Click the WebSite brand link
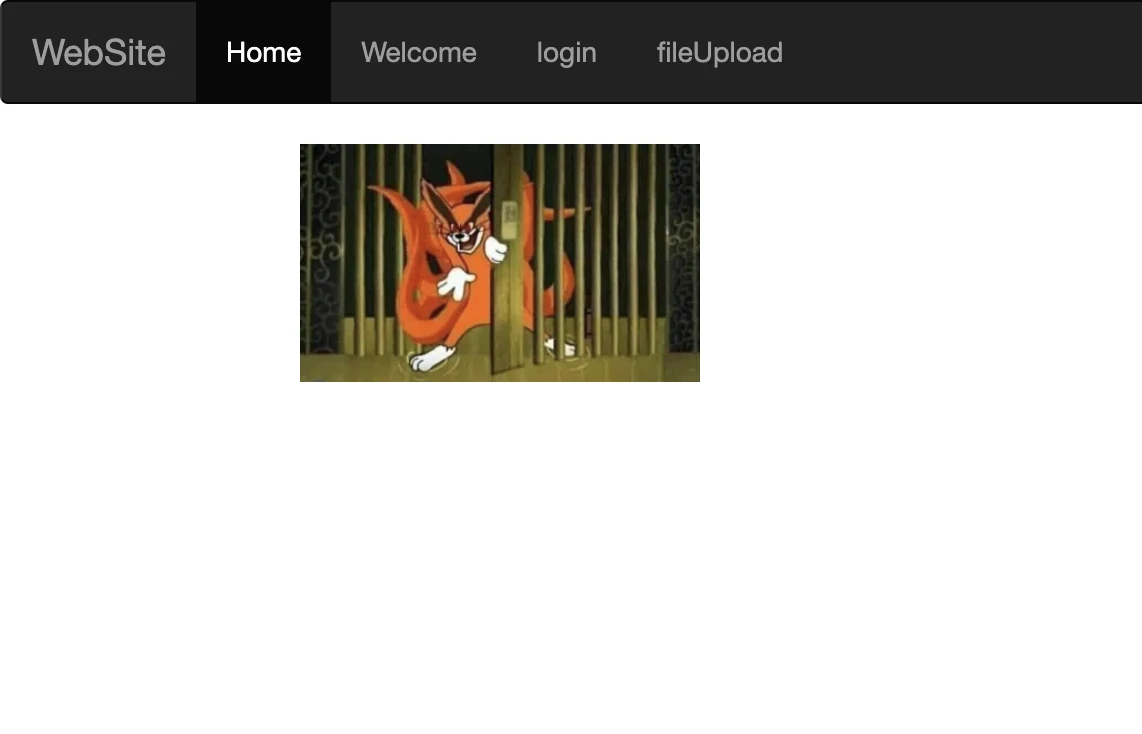Screen dimensions: 1142x734 pyautogui.click(x=98, y=52)
